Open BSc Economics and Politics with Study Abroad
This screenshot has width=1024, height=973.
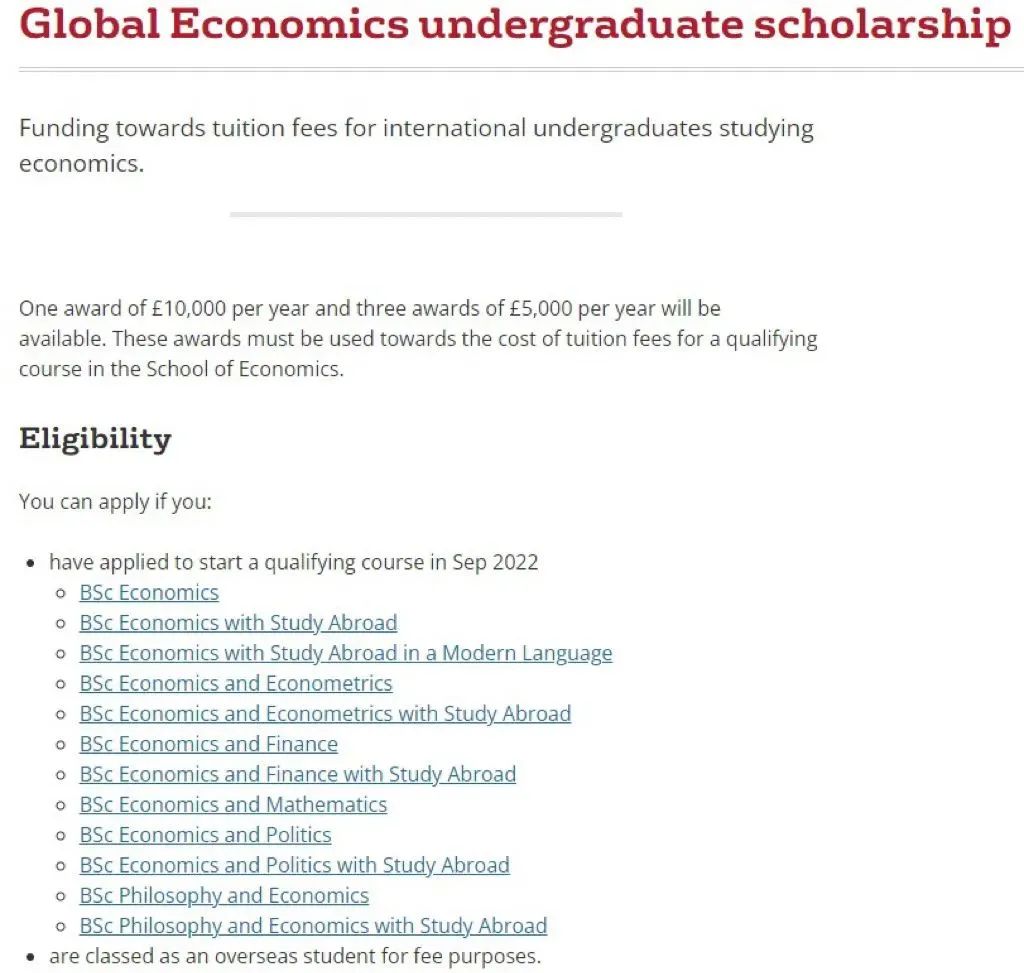(x=295, y=865)
